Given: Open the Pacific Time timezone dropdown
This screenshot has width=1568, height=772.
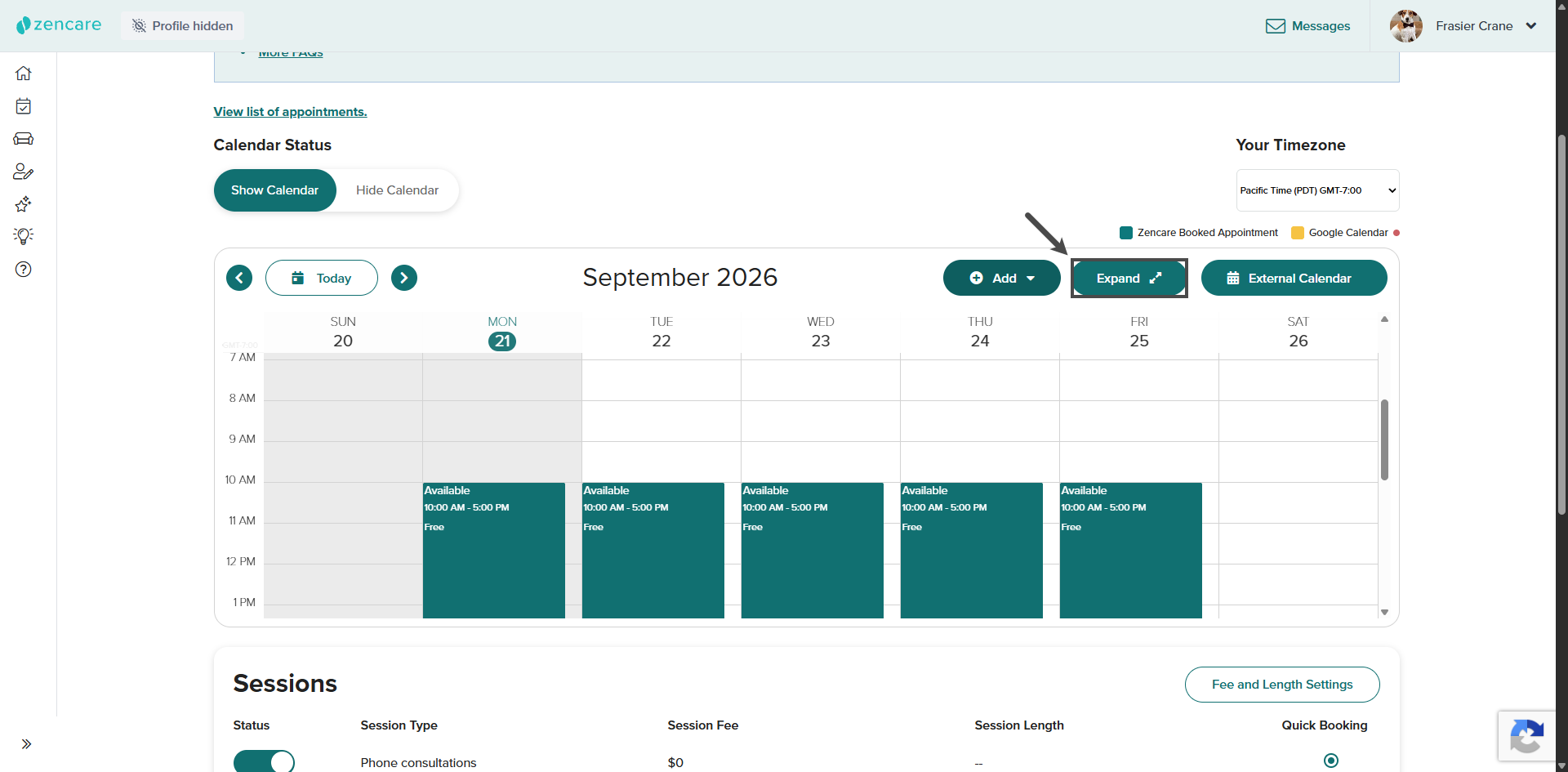Looking at the screenshot, I should click(x=1317, y=190).
